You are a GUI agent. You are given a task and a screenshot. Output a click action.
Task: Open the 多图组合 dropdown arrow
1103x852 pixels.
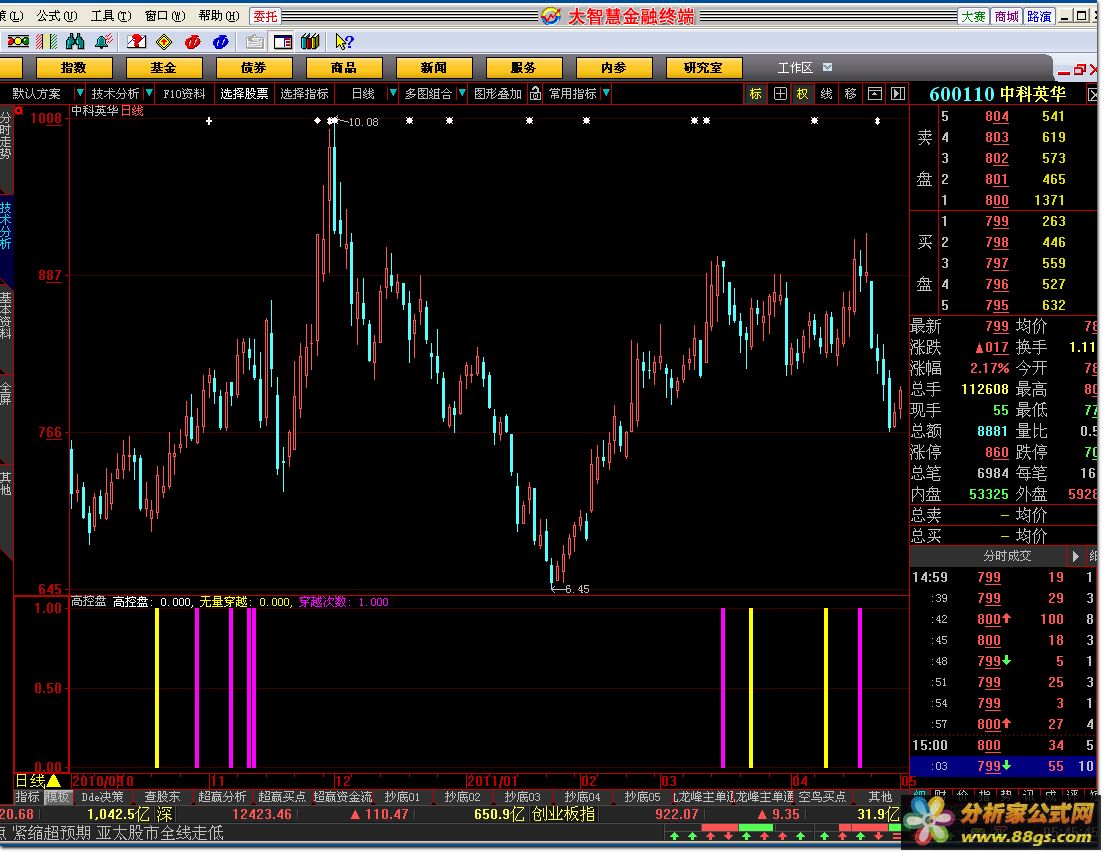click(461, 93)
